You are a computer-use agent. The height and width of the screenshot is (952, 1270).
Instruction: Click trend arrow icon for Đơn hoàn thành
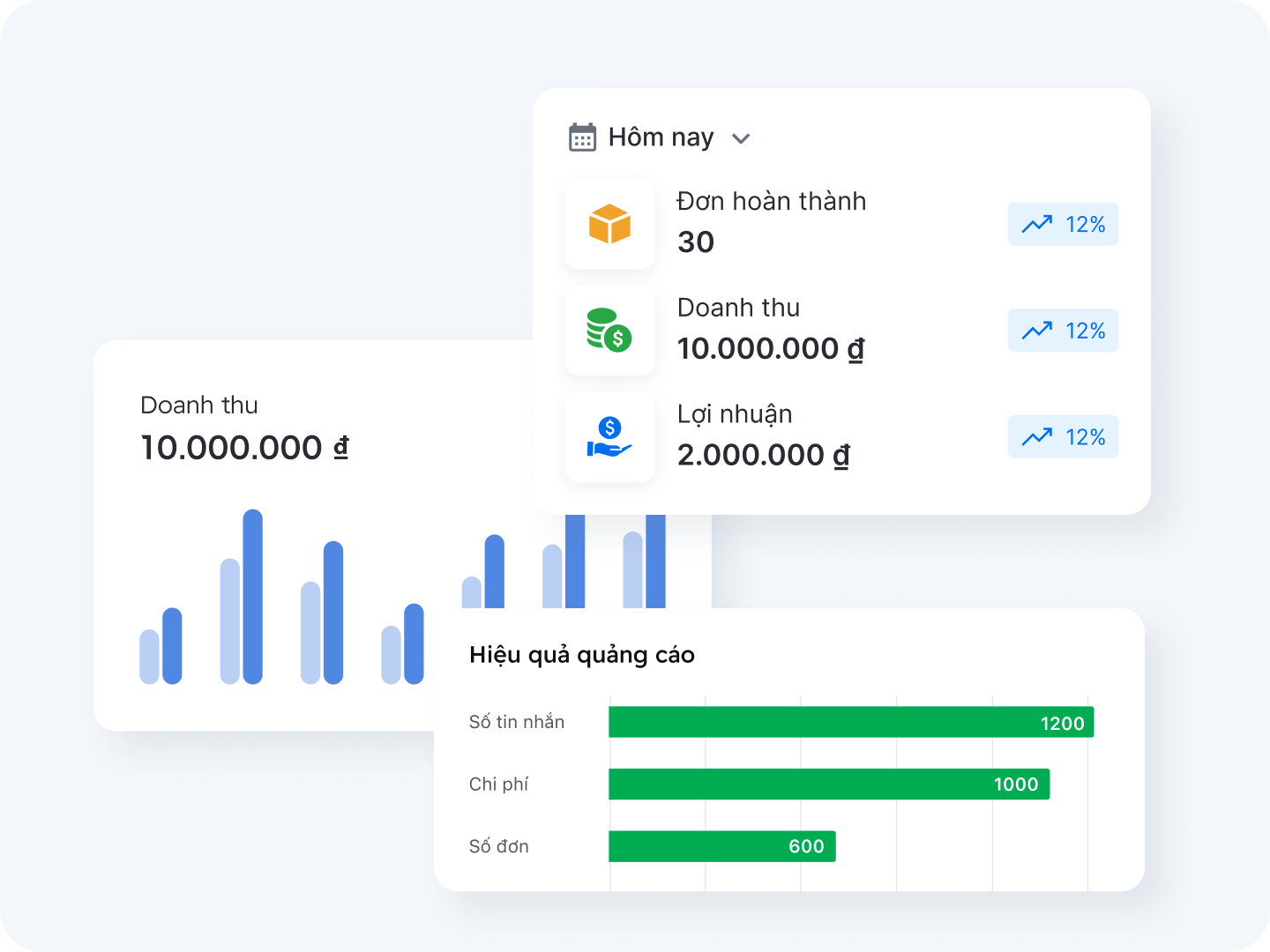[x=1037, y=224]
